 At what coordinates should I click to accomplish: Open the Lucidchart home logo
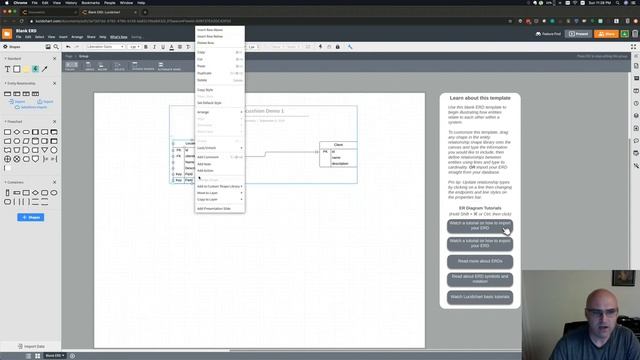[7, 34]
